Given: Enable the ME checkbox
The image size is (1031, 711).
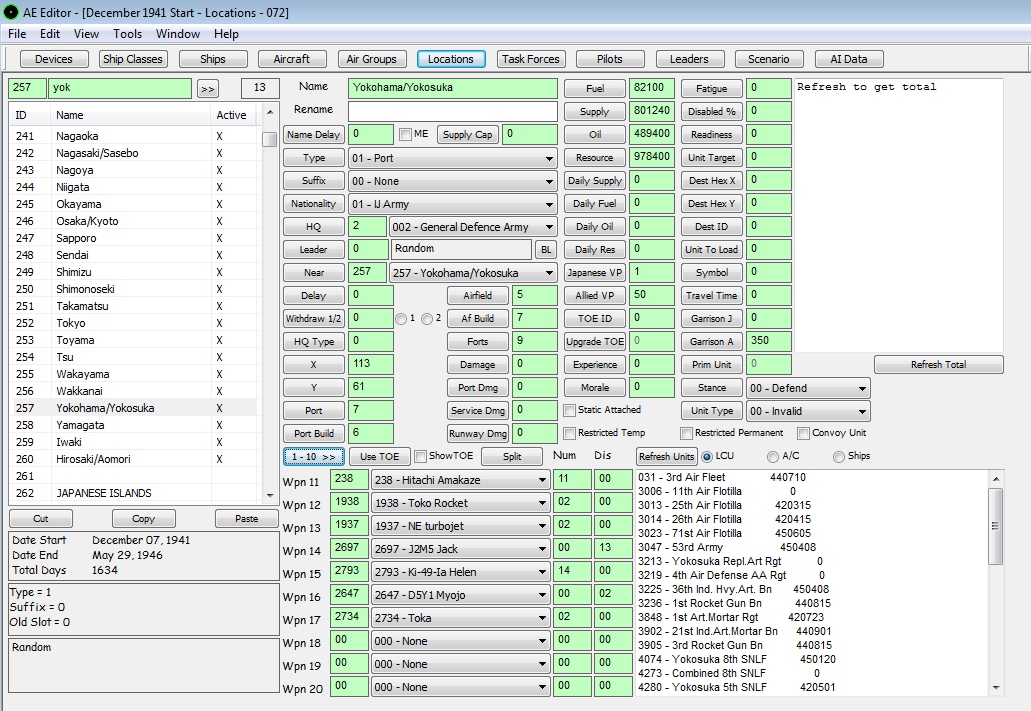Looking at the screenshot, I should click(x=405, y=135).
